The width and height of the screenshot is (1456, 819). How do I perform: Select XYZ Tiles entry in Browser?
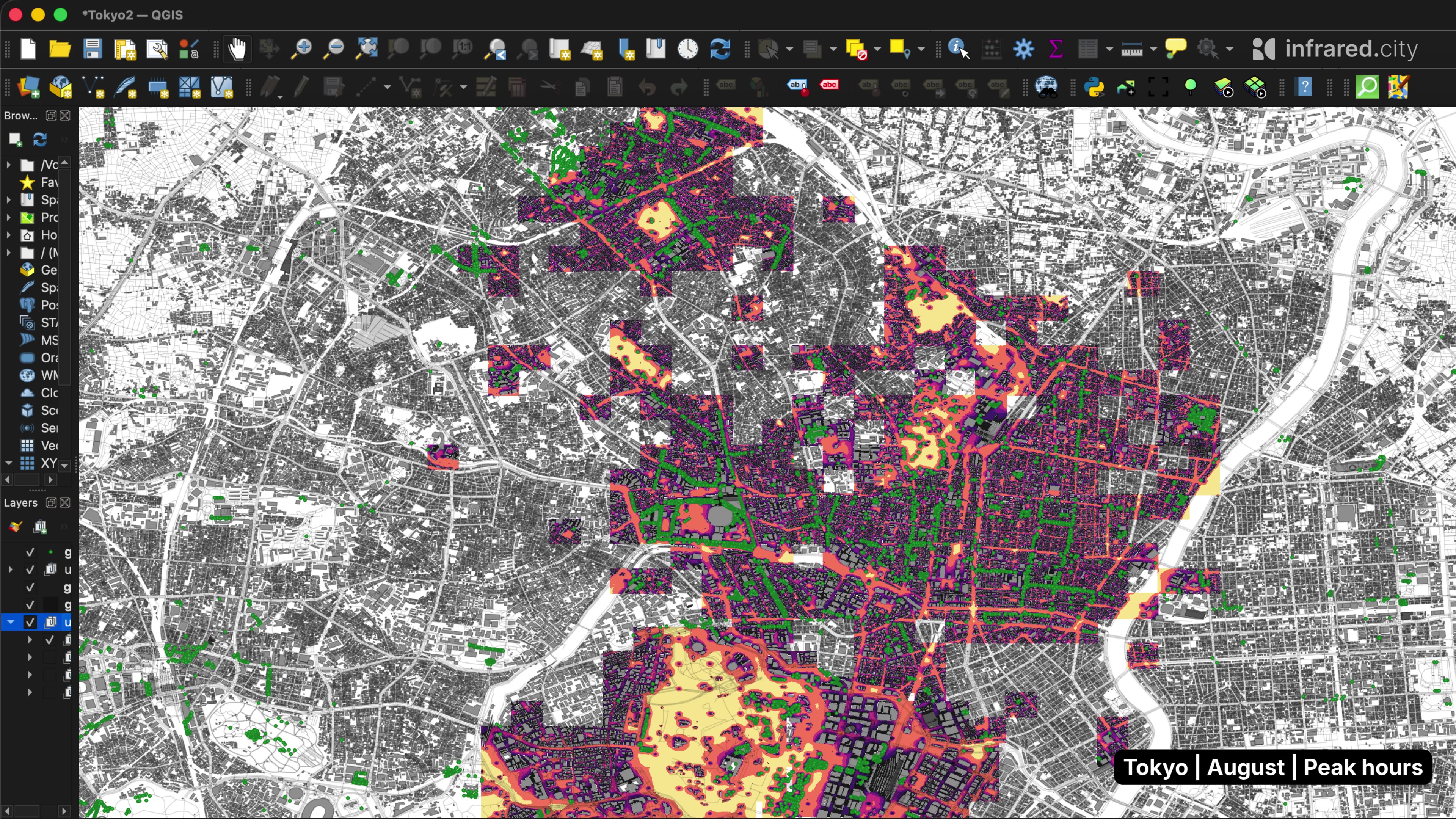click(x=38, y=463)
